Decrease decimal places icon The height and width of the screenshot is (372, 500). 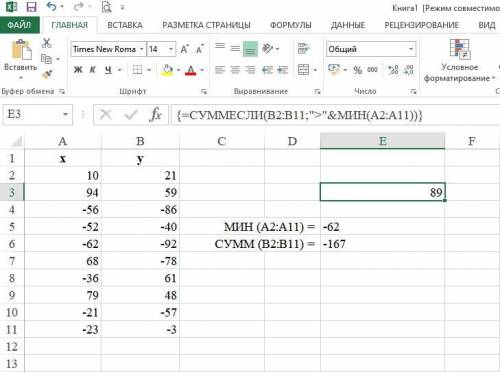[x=409, y=70]
